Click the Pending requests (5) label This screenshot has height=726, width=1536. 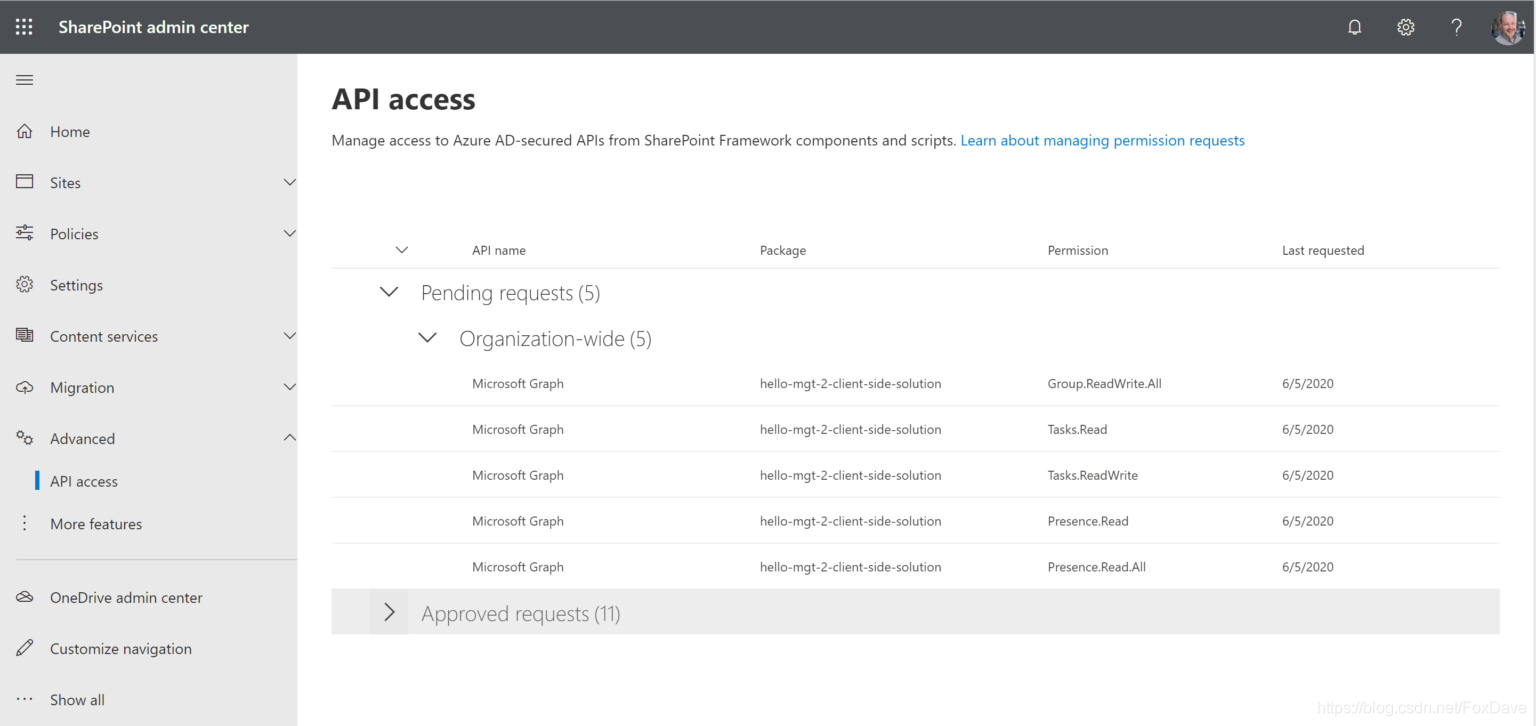pos(510,293)
